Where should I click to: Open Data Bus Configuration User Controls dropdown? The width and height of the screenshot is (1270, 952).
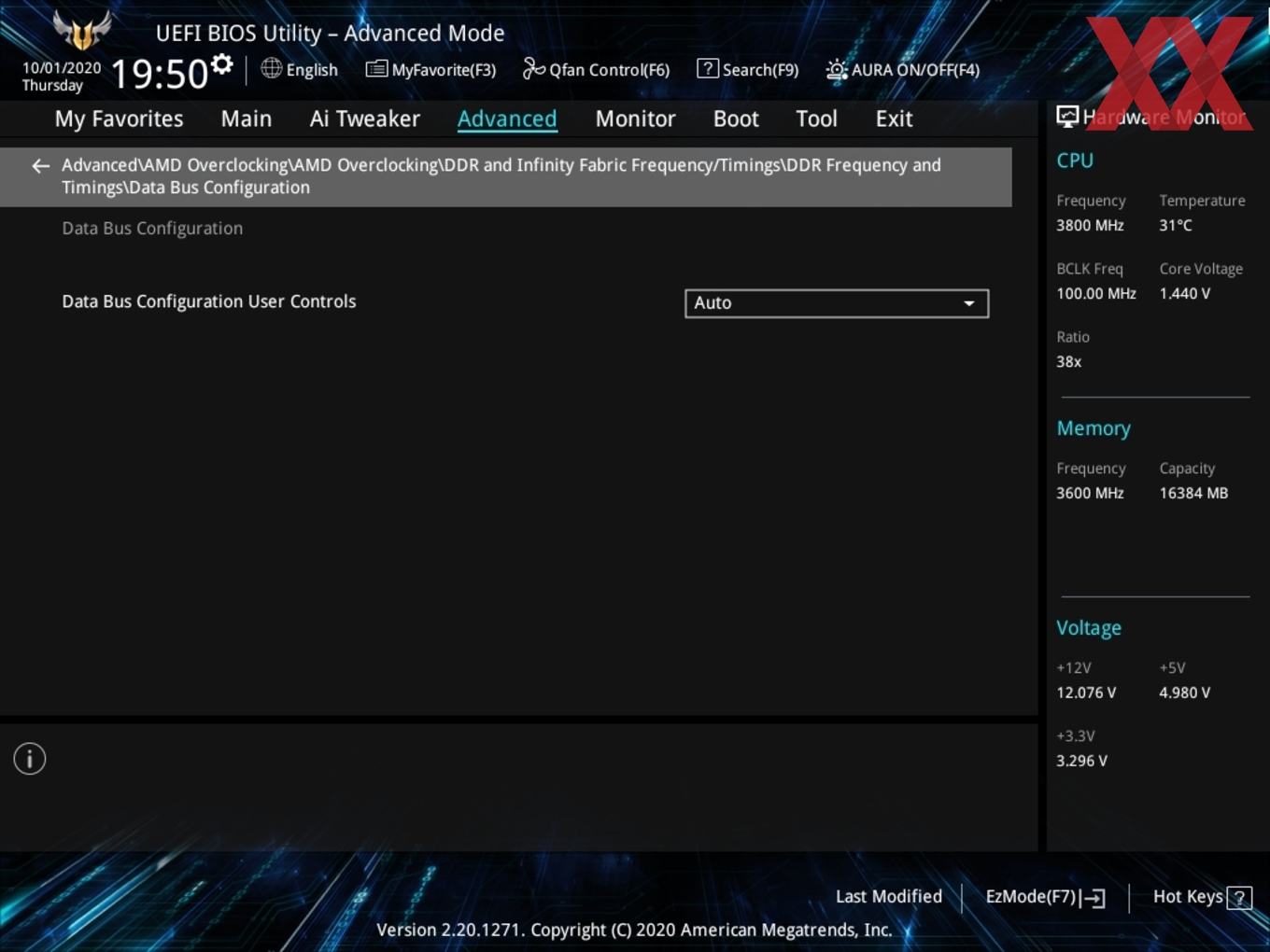(837, 303)
